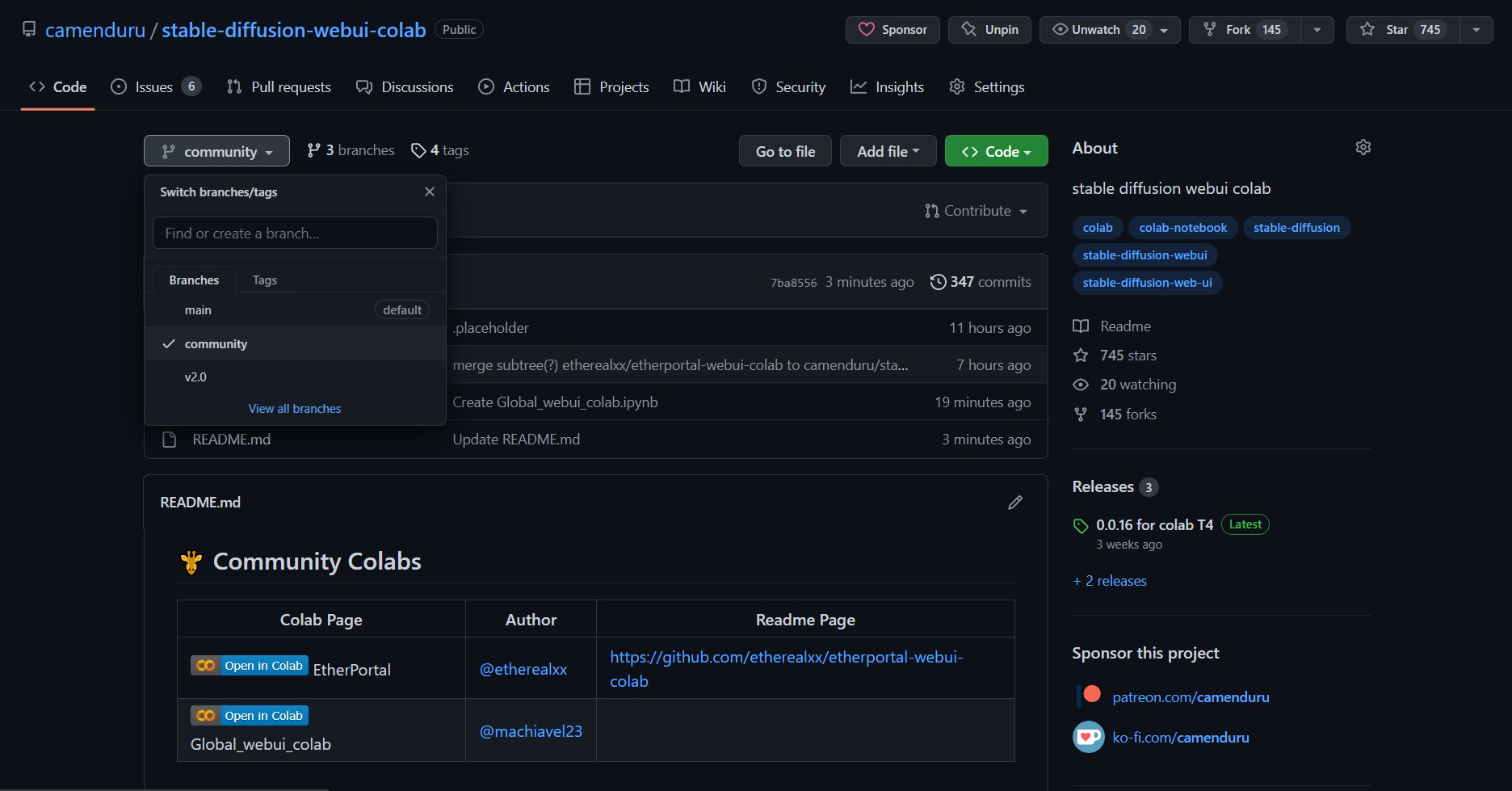
Task: Click the commits history clock icon
Action: click(938, 282)
